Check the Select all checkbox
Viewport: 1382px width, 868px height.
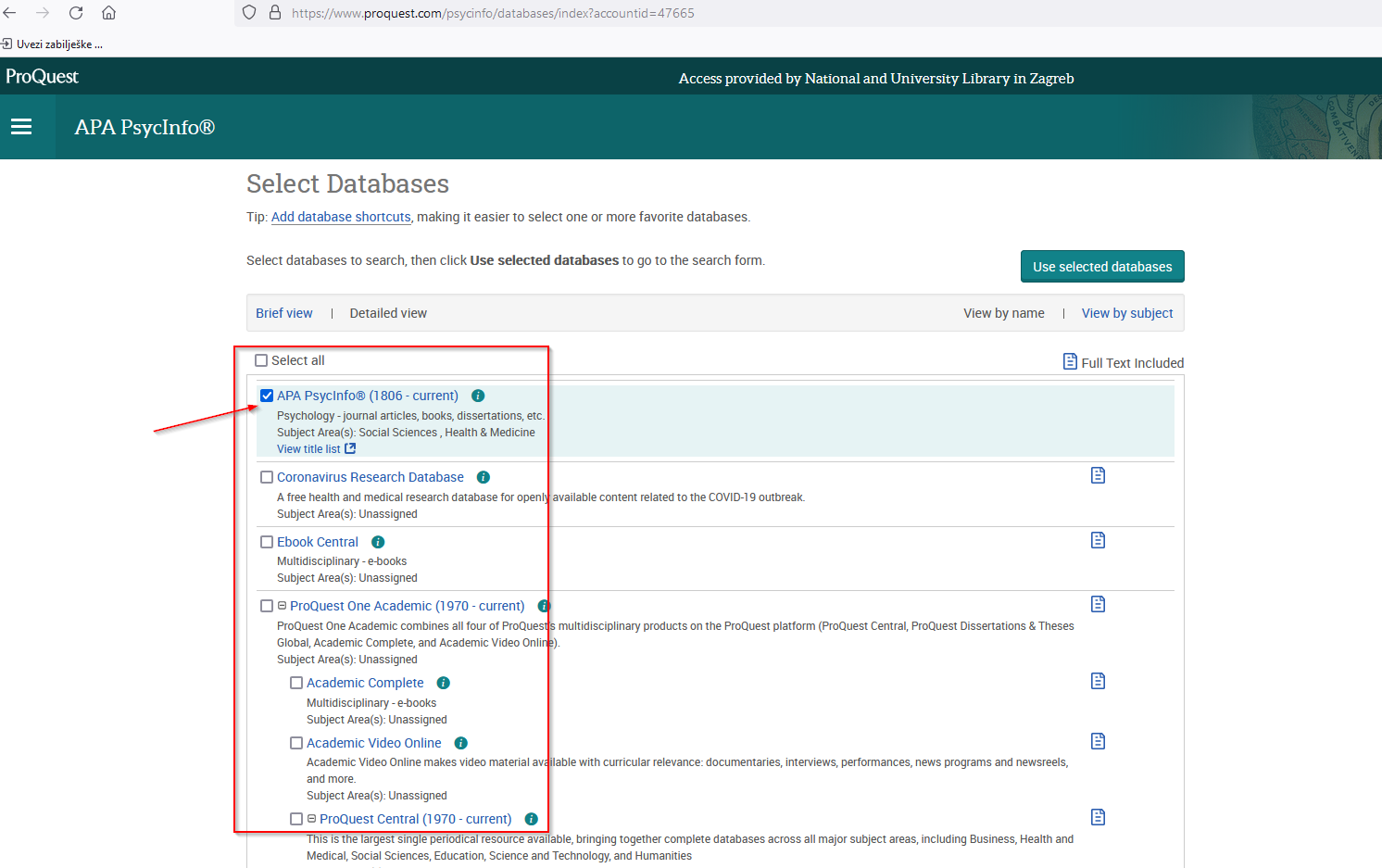(261, 360)
